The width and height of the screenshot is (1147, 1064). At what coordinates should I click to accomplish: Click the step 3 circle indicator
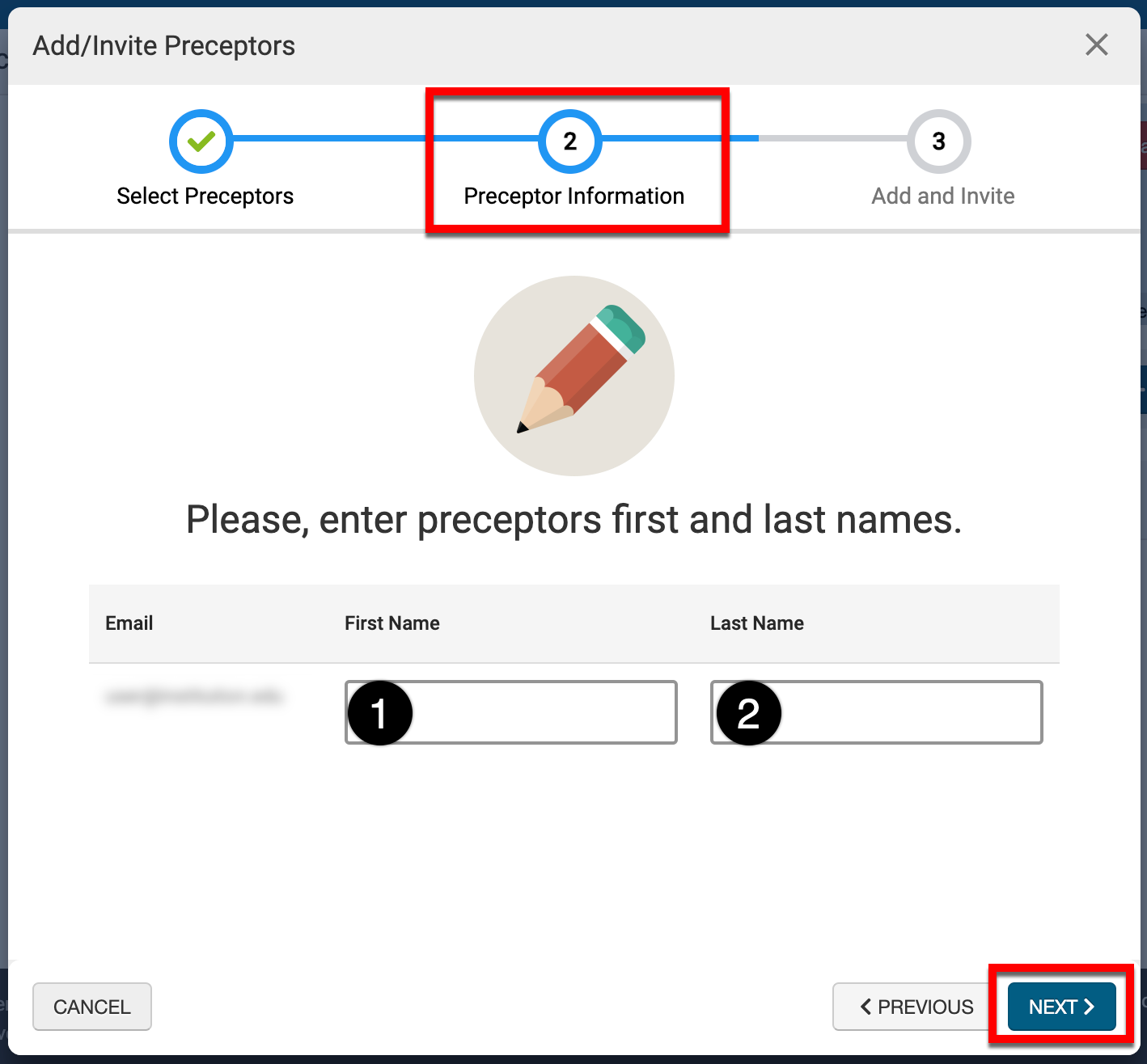[x=938, y=141]
